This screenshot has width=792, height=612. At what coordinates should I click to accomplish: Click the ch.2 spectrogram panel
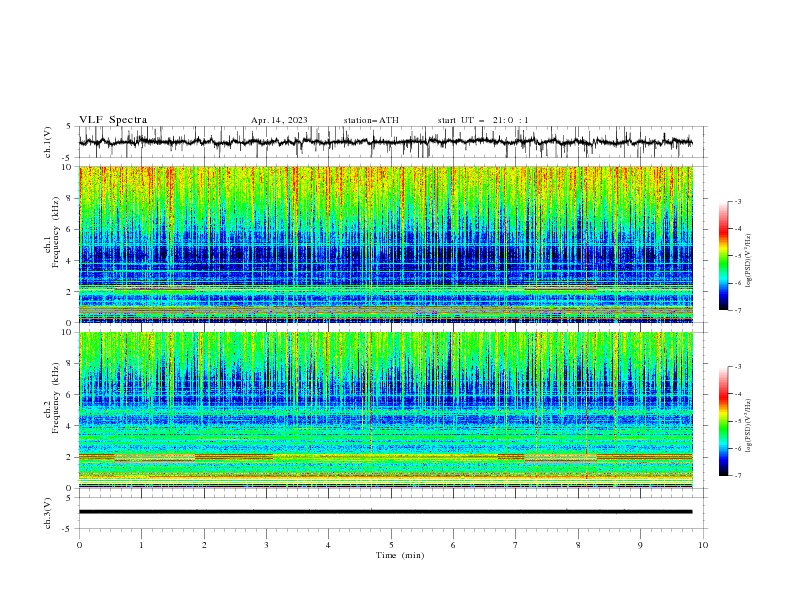pos(385,410)
